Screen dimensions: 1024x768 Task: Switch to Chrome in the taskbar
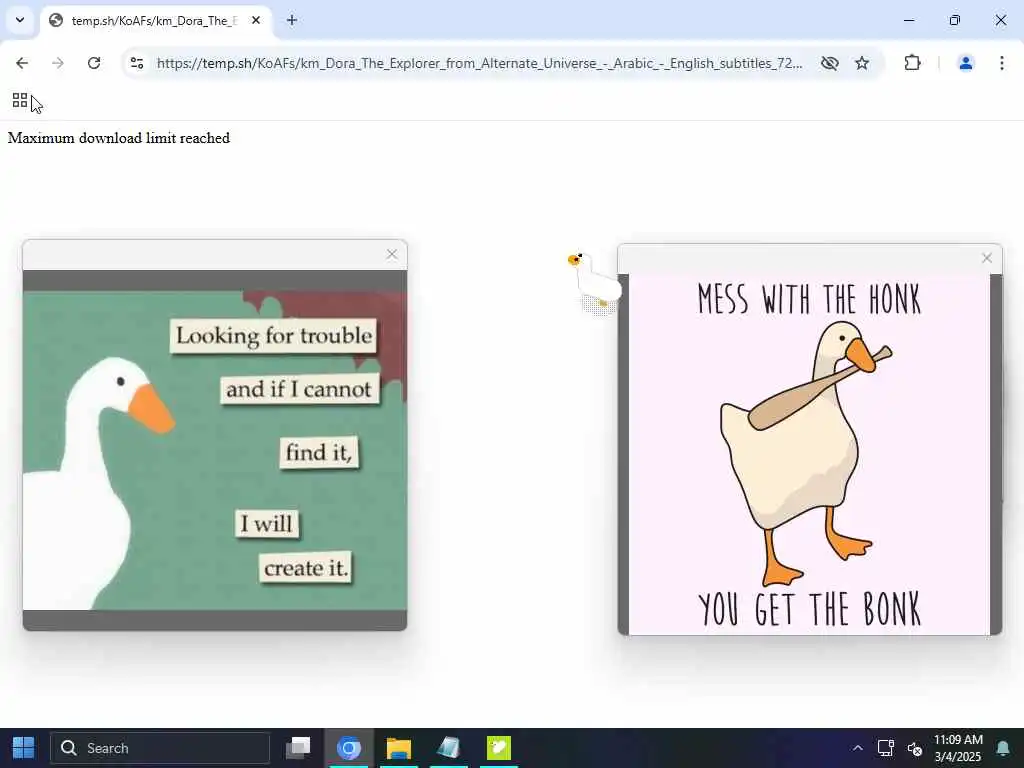[x=349, y=748]
